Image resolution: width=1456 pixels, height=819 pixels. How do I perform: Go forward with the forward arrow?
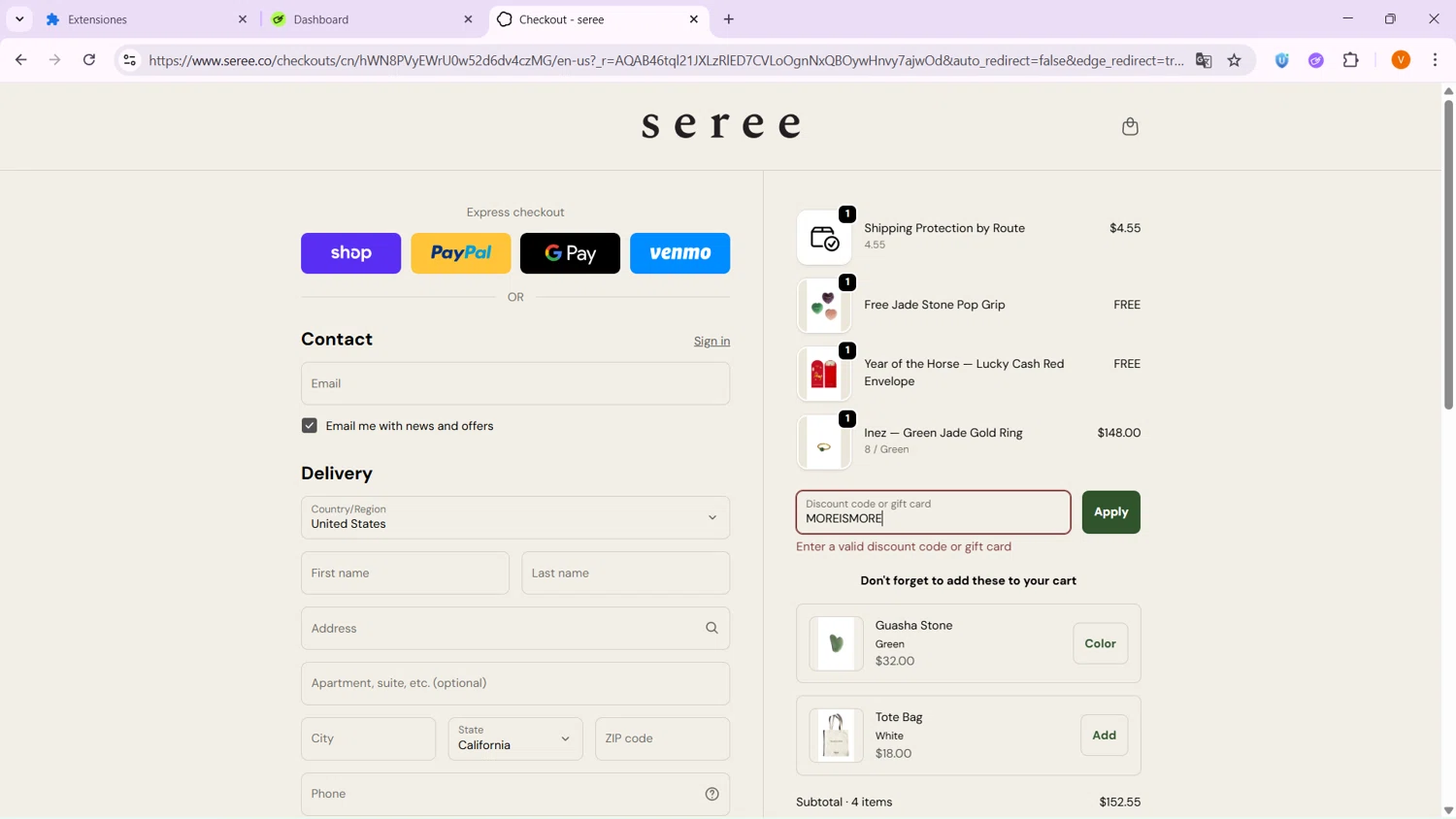coord(55,60)
